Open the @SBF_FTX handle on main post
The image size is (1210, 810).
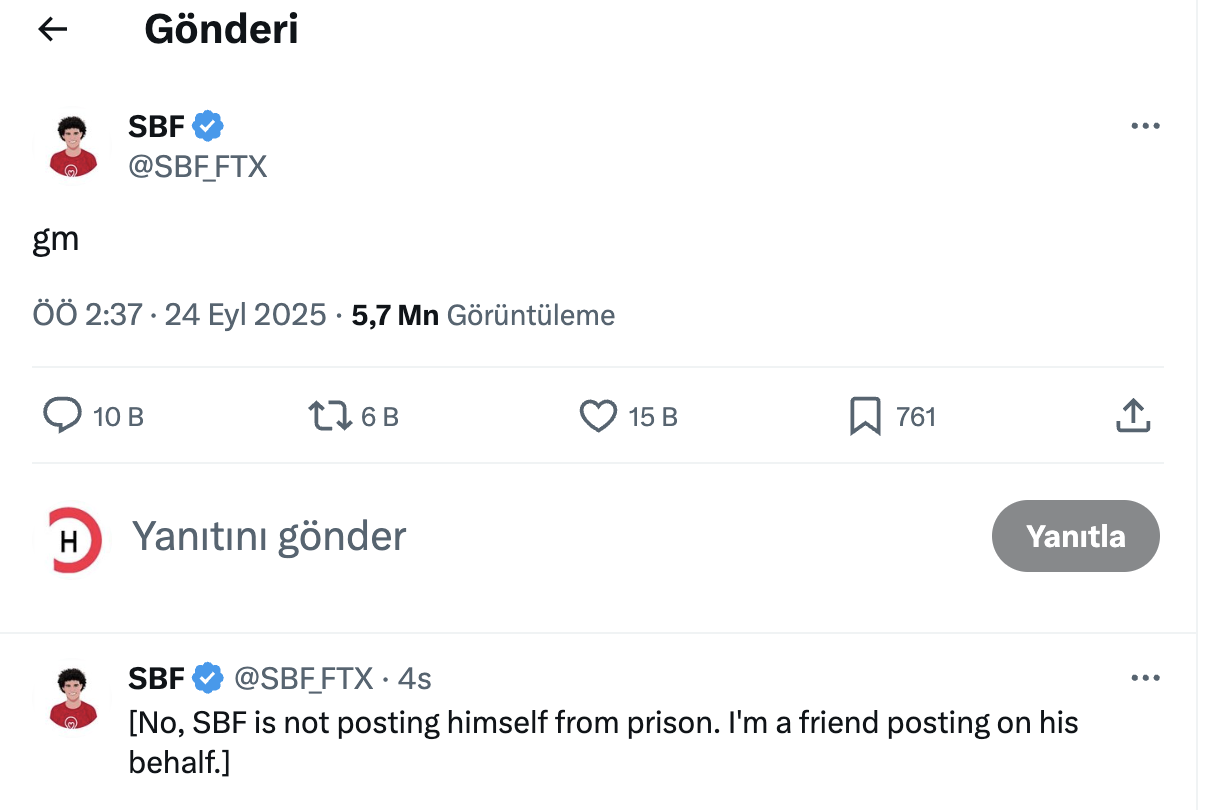click(198, 165)
